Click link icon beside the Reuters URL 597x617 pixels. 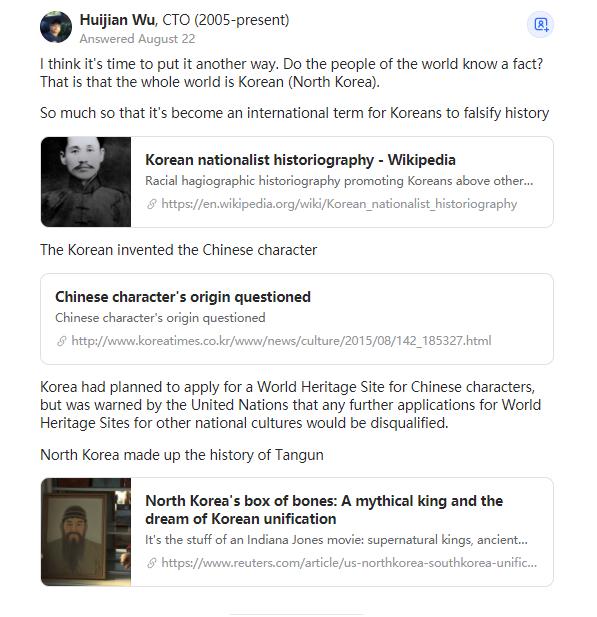click(x=152, y=563)
